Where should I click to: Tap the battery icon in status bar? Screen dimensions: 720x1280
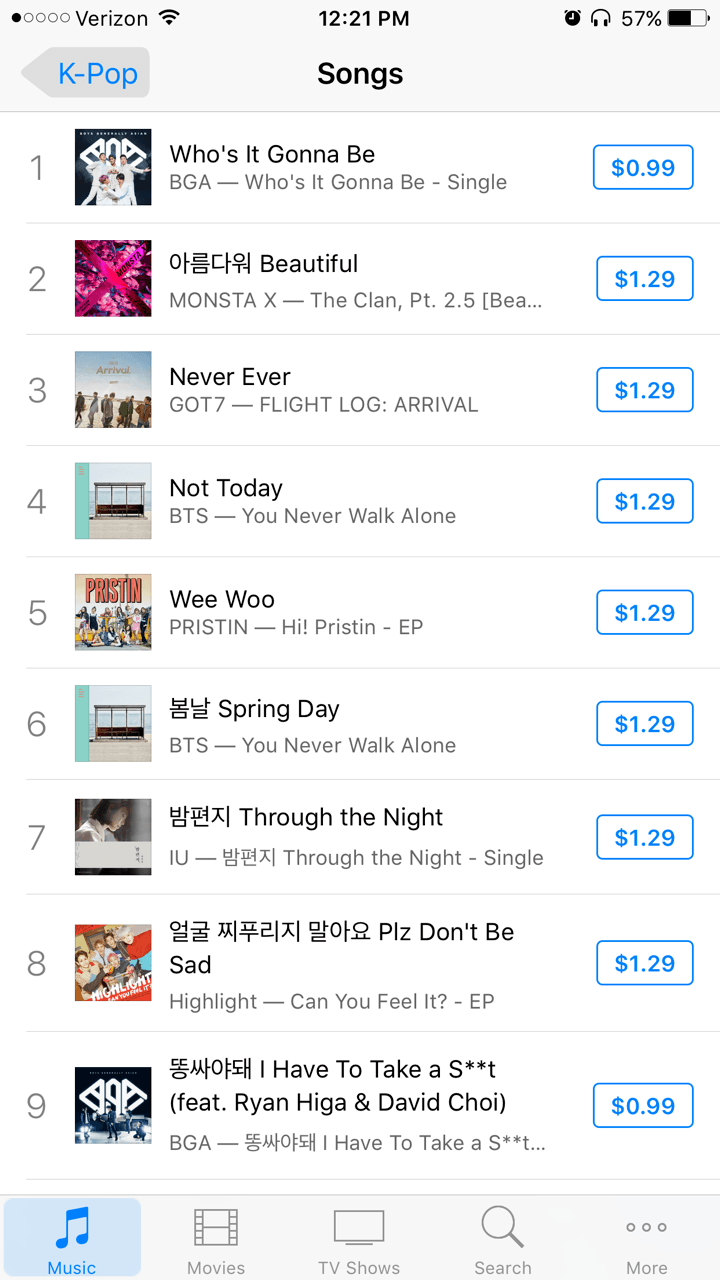(687, 18)
